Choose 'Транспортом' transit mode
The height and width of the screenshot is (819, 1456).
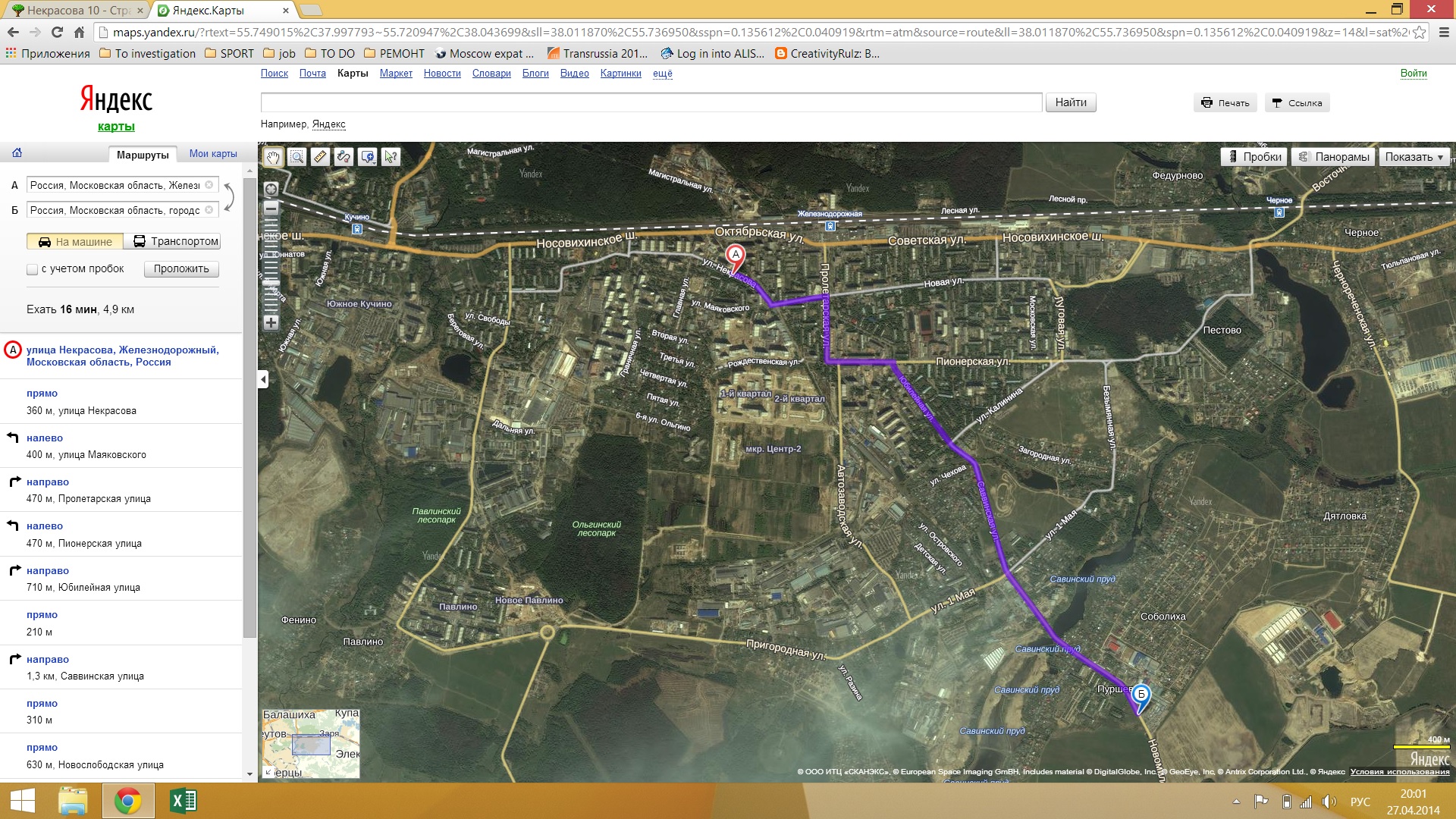172,242
